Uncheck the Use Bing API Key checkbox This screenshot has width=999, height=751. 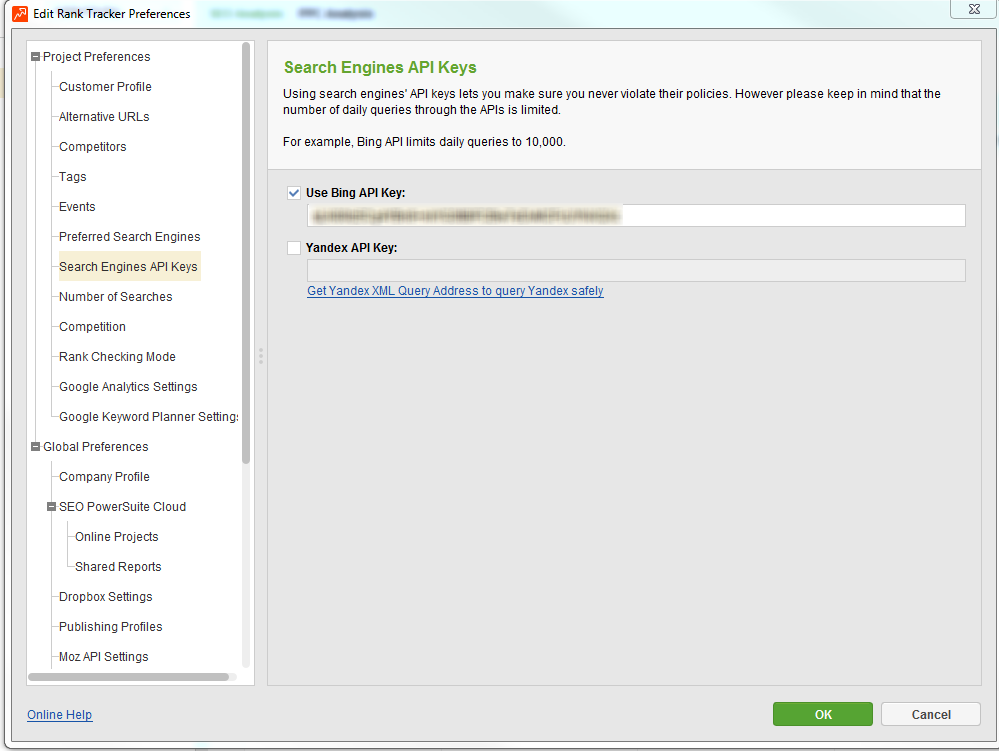[x=294, y=193]
